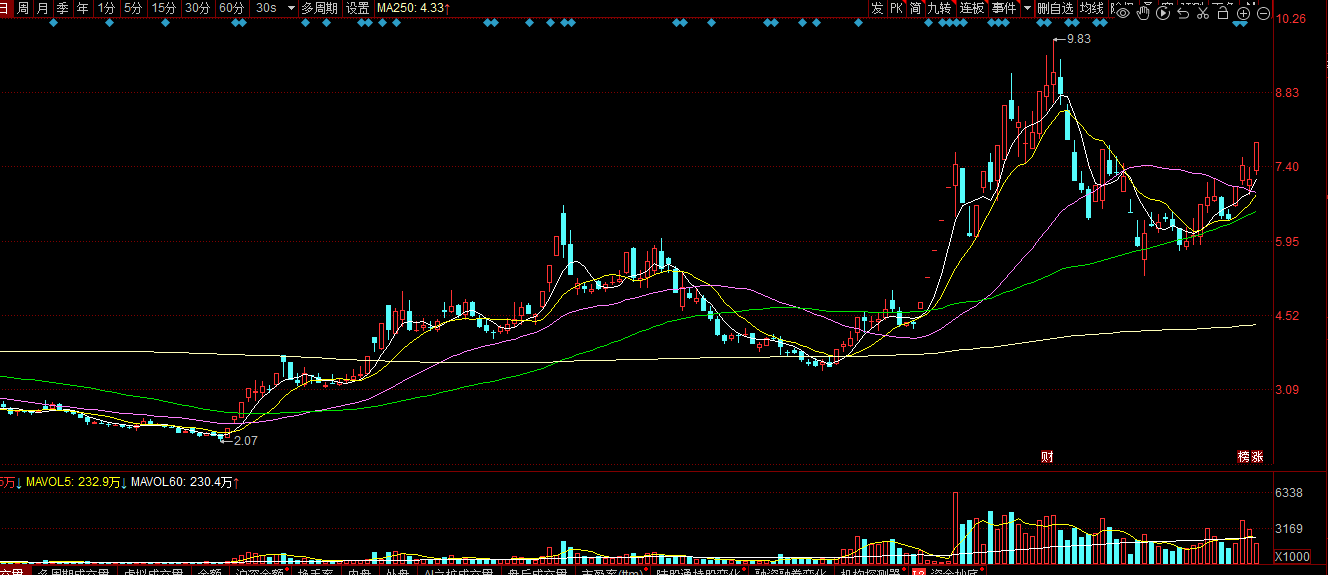Switch to the 周 weekly period

tap(23, 8)
